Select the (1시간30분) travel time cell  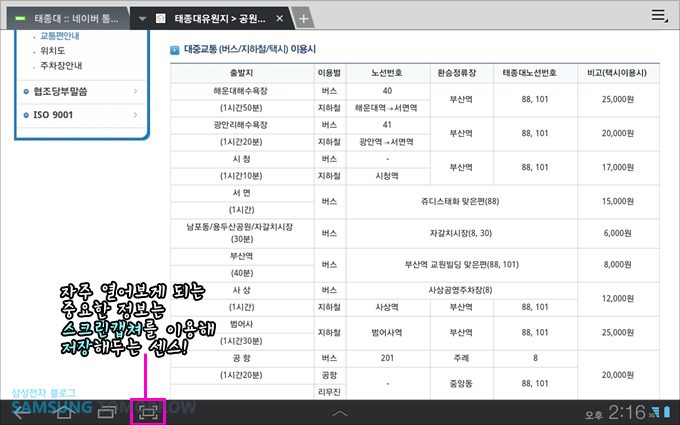pyautogui.click(x=242, y=341)
